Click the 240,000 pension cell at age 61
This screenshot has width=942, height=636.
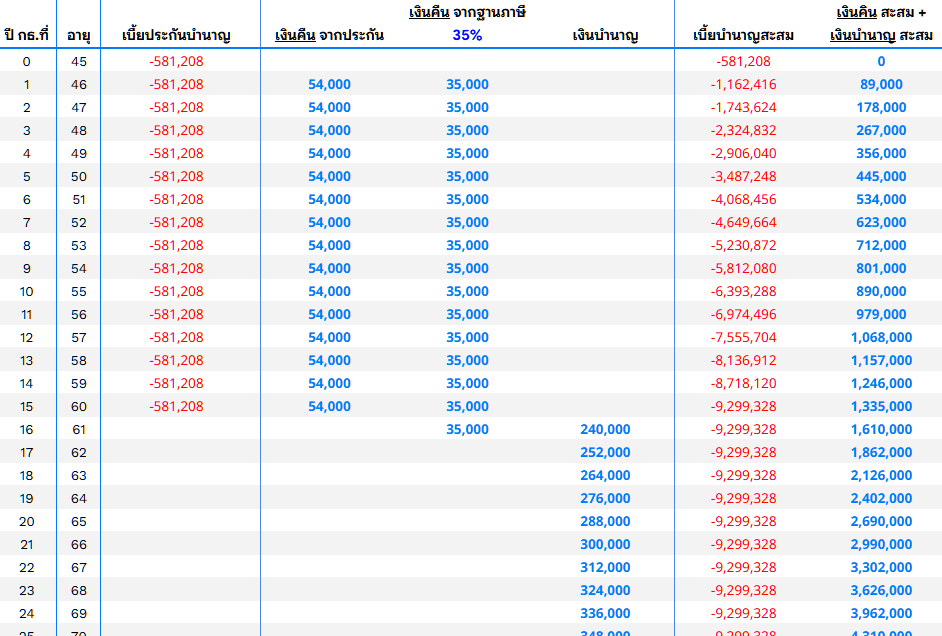(x=605, y=429)
